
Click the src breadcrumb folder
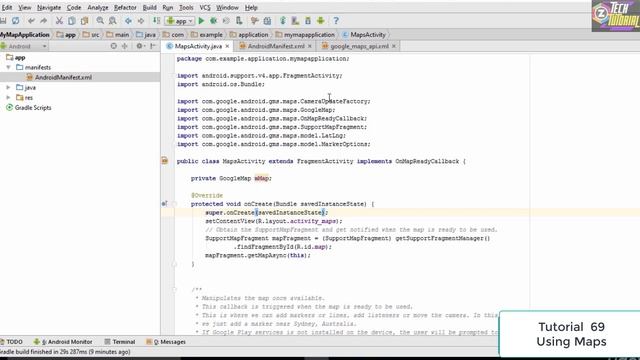tap(91, 35)
